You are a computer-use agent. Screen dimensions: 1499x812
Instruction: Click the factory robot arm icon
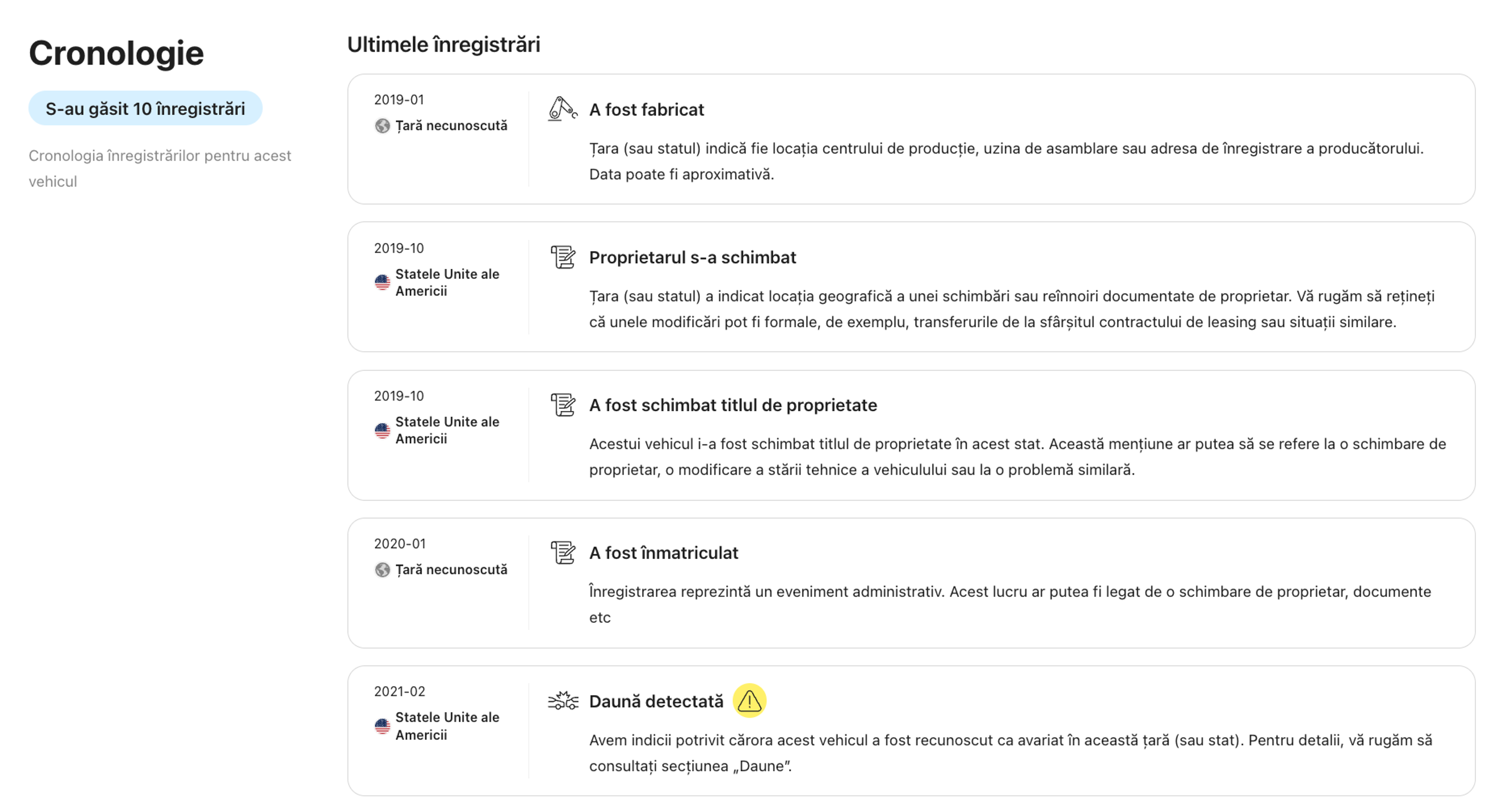coord(562,109)
